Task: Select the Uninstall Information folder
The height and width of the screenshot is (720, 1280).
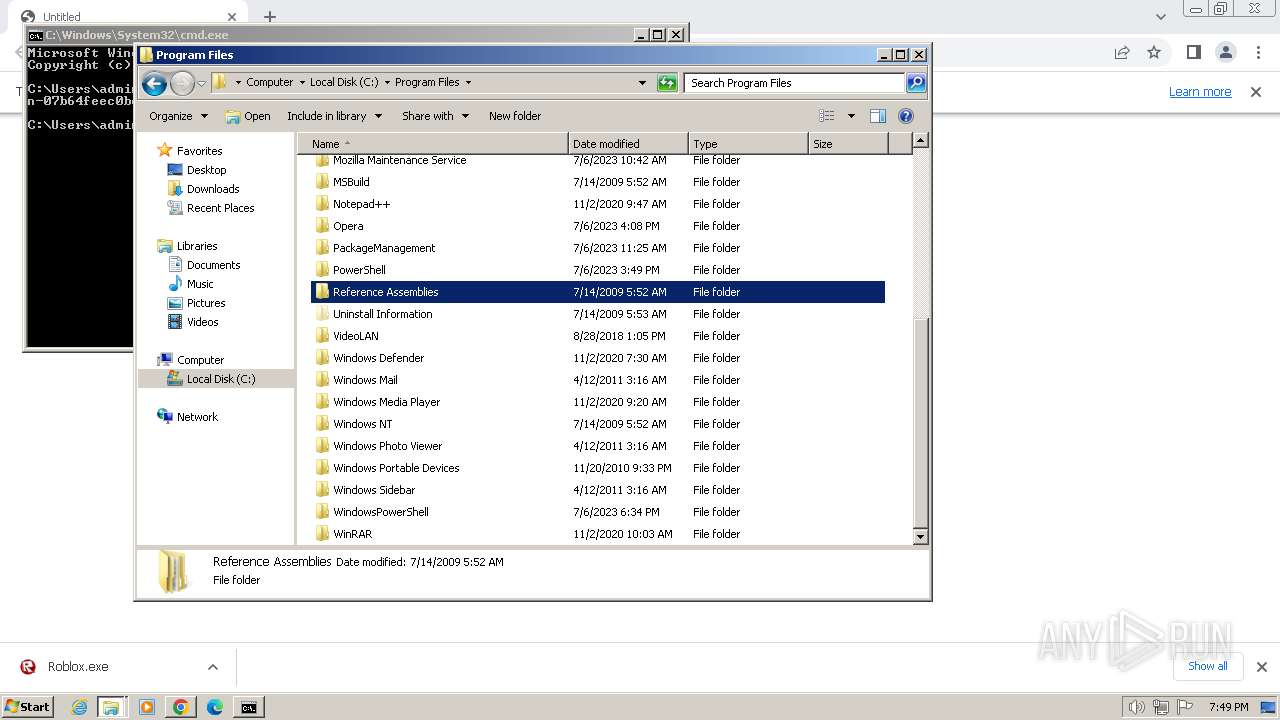Action: pos(382,314)
